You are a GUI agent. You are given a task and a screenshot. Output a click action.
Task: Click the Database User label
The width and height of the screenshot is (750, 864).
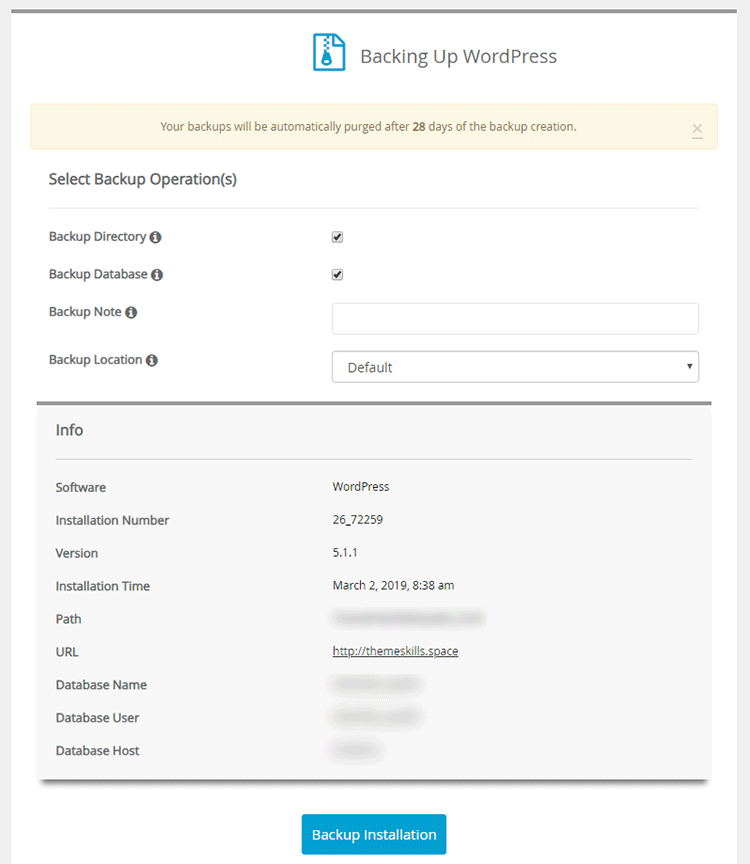98,718
